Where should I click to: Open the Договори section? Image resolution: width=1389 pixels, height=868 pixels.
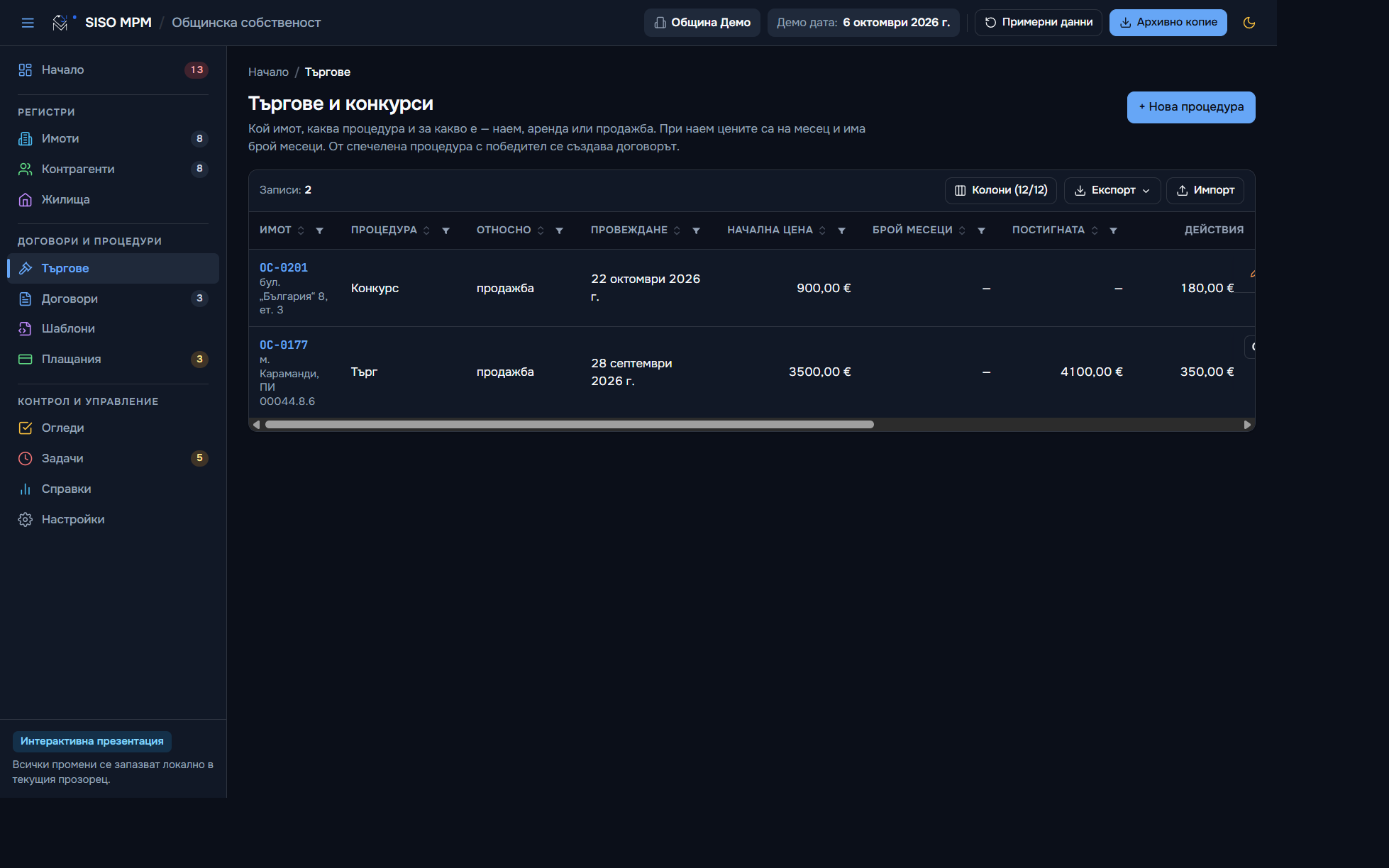pyautogui.click(x=113, y=299)
